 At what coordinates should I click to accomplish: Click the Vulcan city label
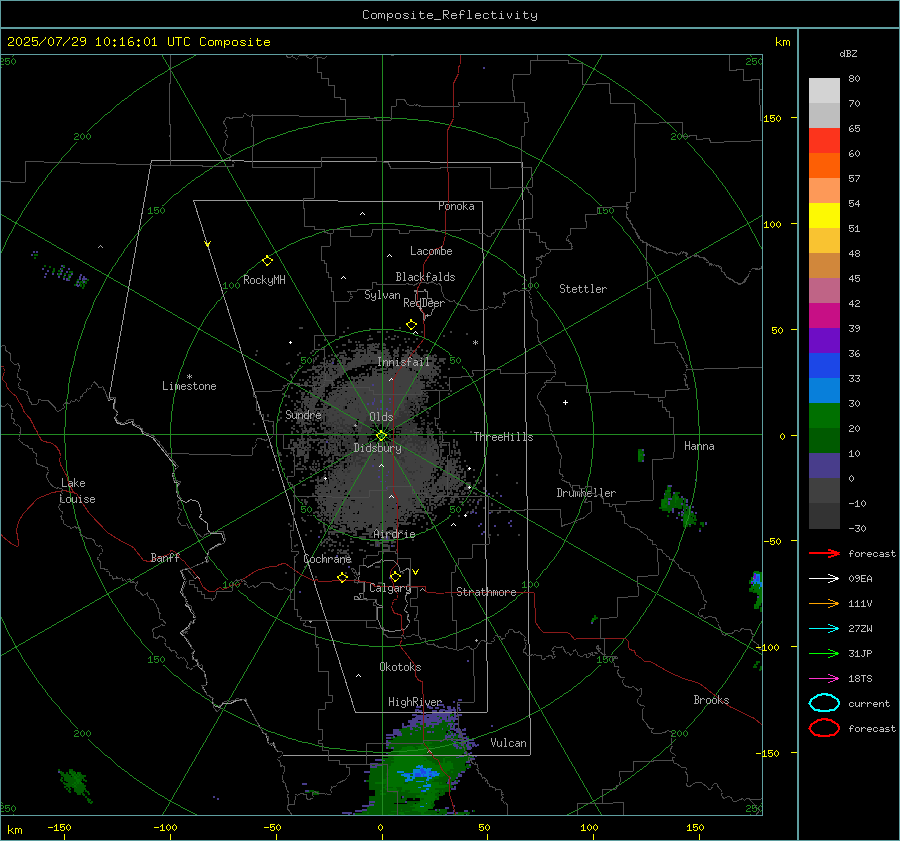(508, 743)
